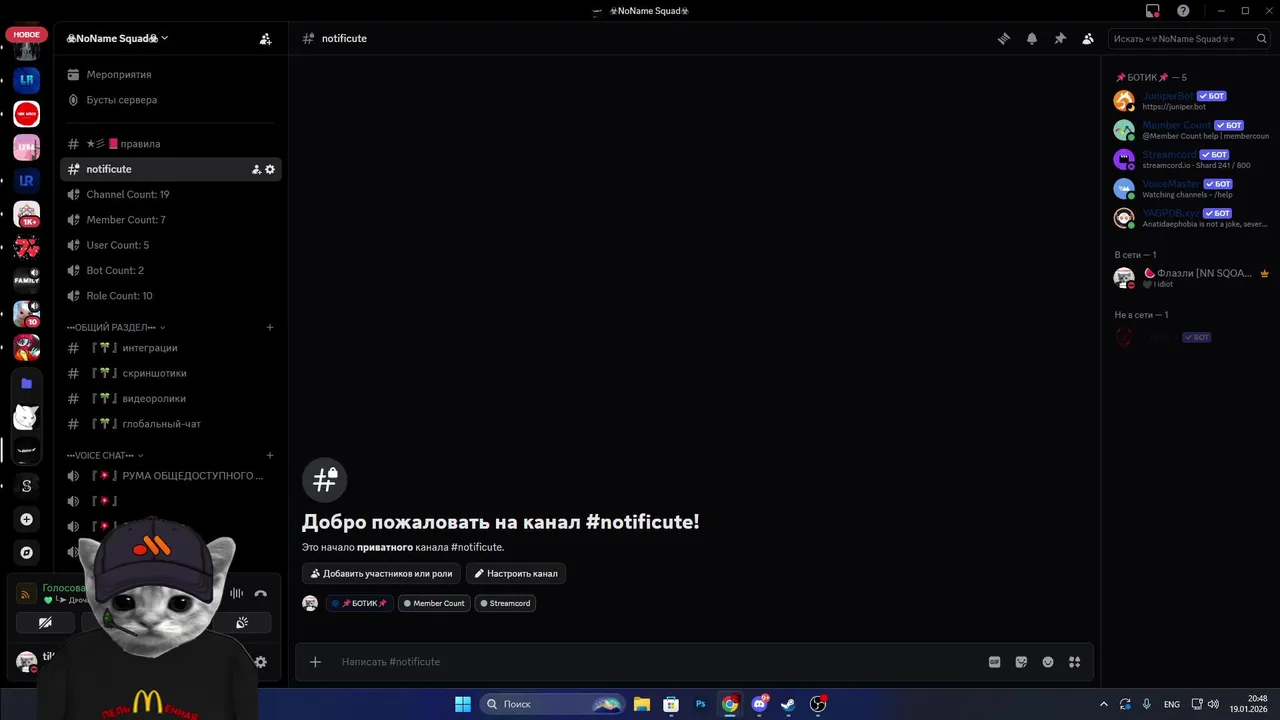
Task: Open the видеоролики channel
Action: 170,398
